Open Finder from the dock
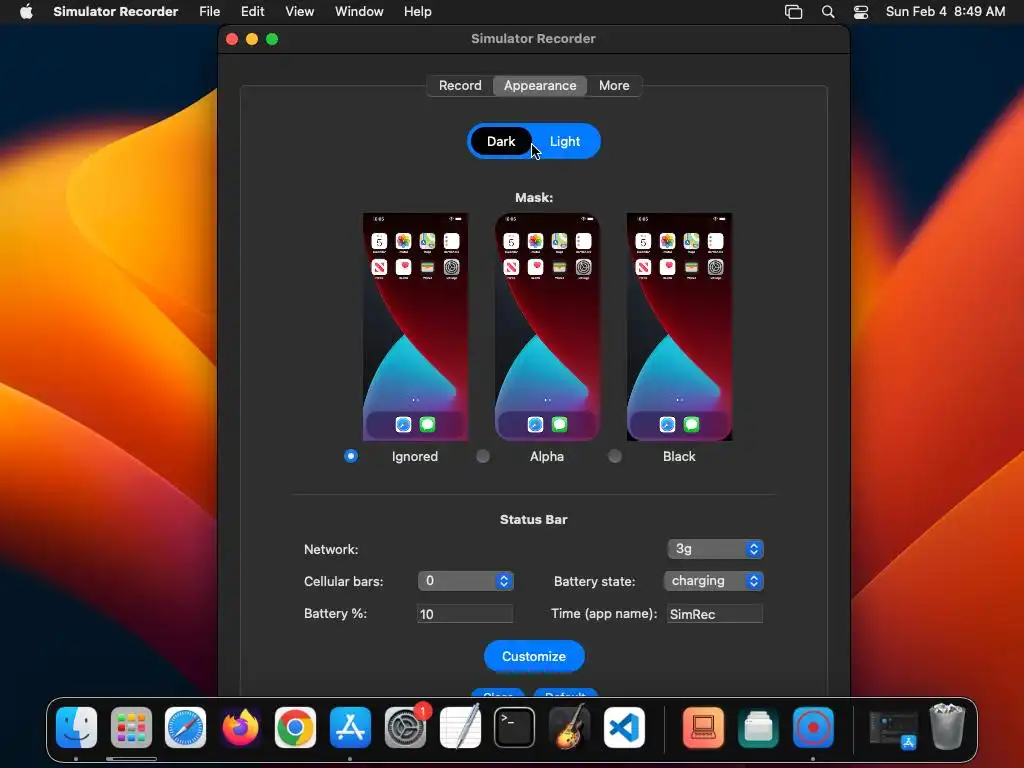The width and height of the screenshot is (1024, 768). (76, 727)
